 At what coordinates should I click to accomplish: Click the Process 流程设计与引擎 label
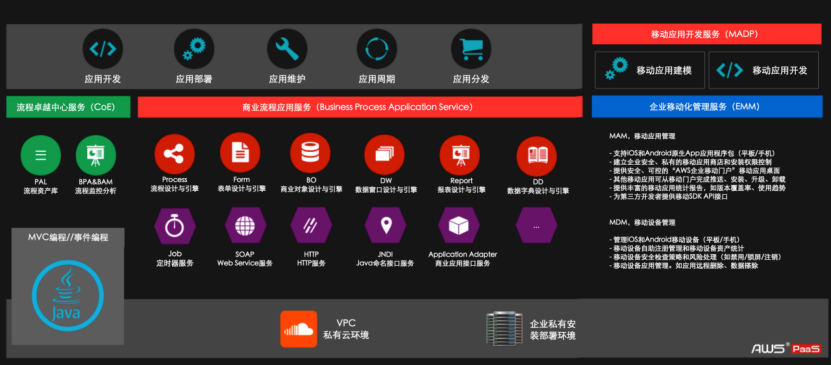[x=175, y=184]
